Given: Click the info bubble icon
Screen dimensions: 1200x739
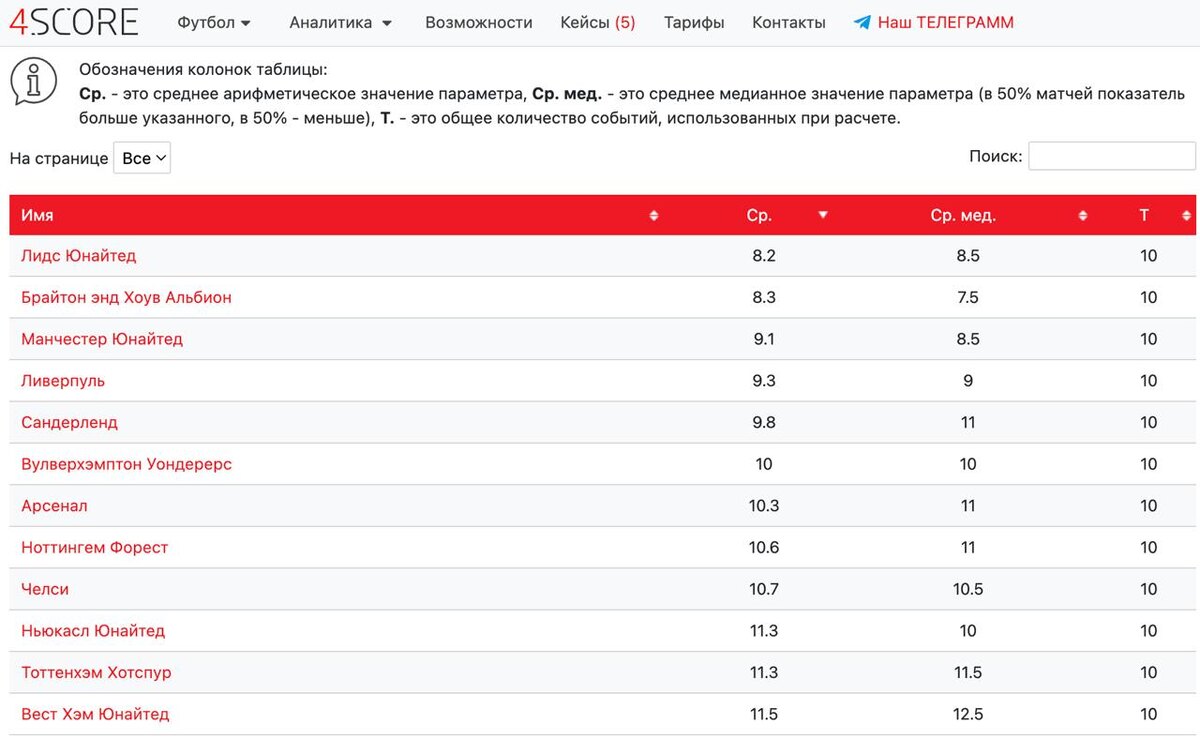Looking at the screenshot, I should click(x=33, y=81).
